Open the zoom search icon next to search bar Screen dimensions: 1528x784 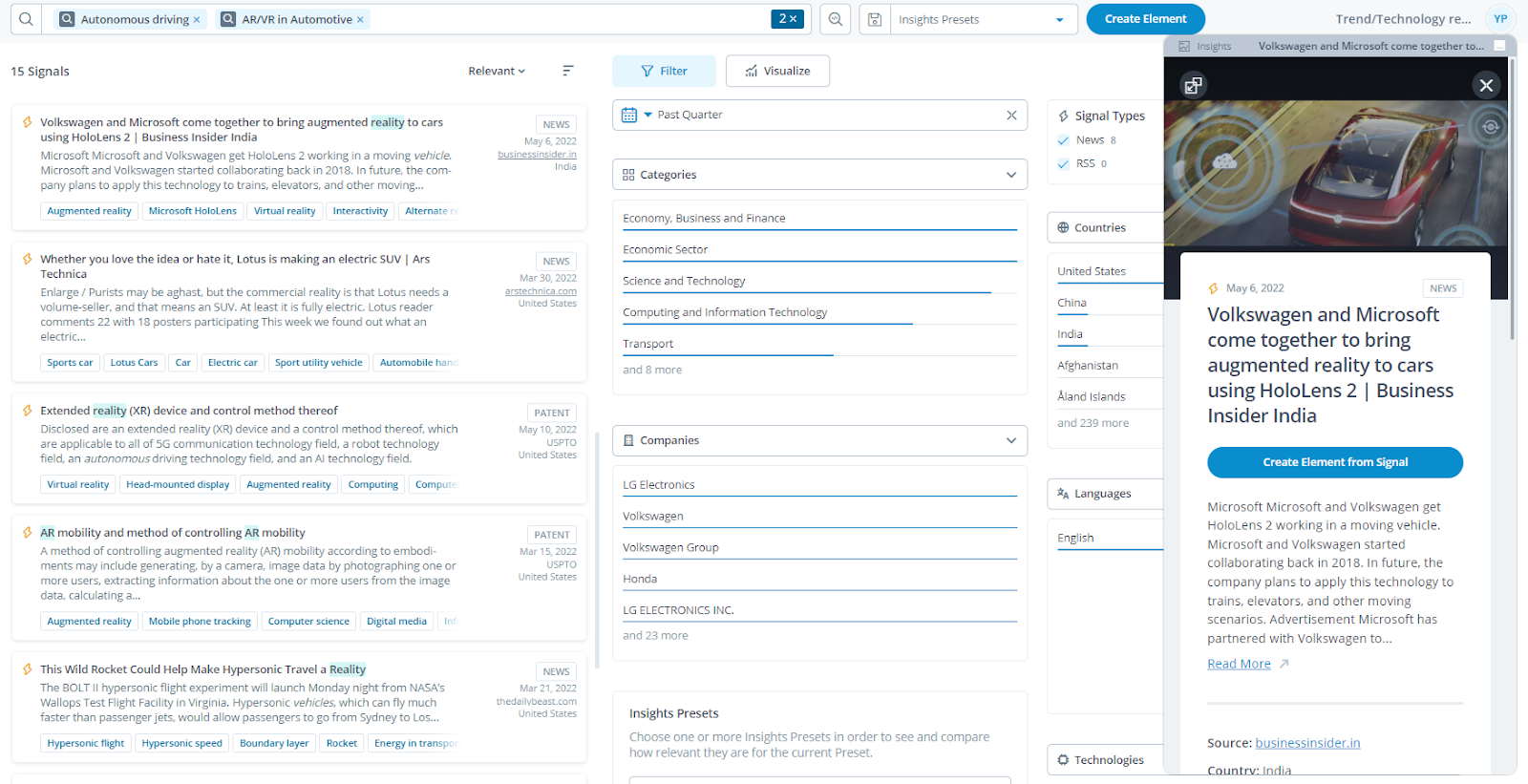coord(836,19)
